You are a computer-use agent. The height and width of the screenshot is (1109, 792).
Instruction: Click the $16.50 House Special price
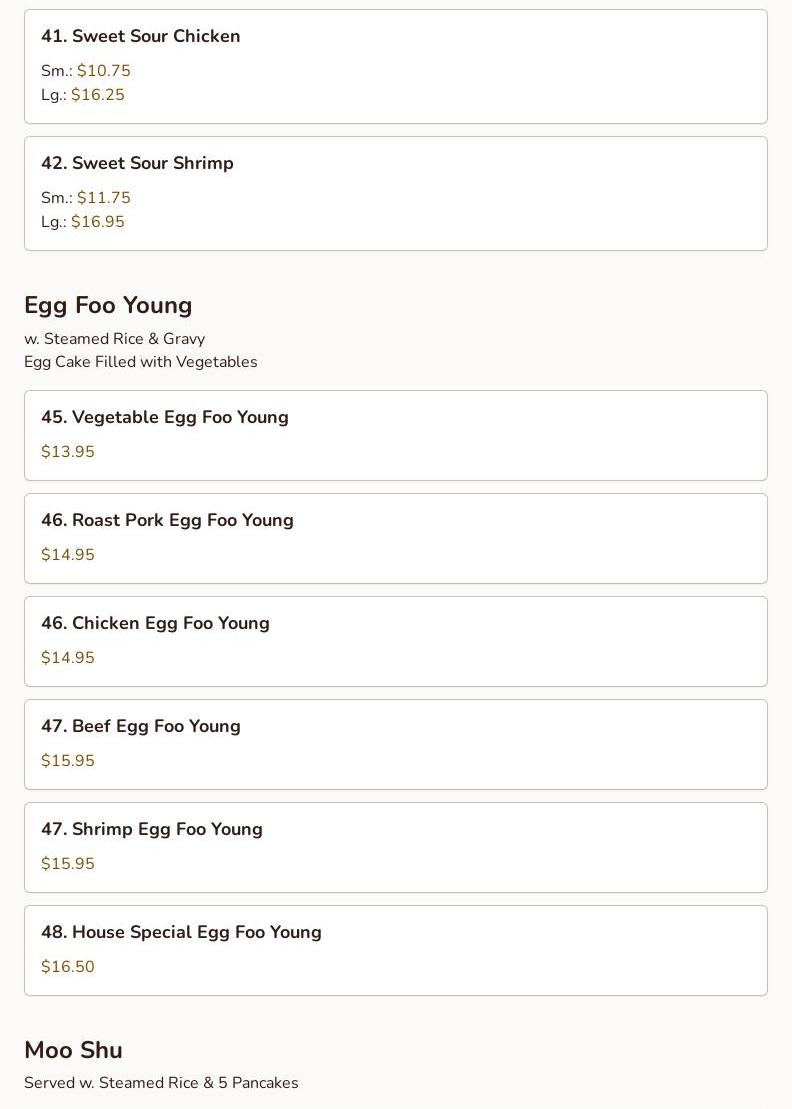68,967
